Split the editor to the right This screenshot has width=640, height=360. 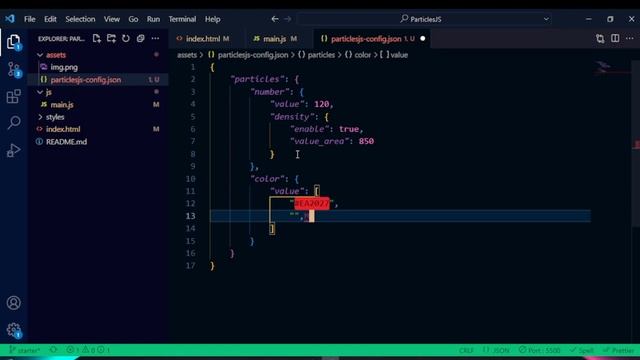pyautogui.click(x=615, y=38)
